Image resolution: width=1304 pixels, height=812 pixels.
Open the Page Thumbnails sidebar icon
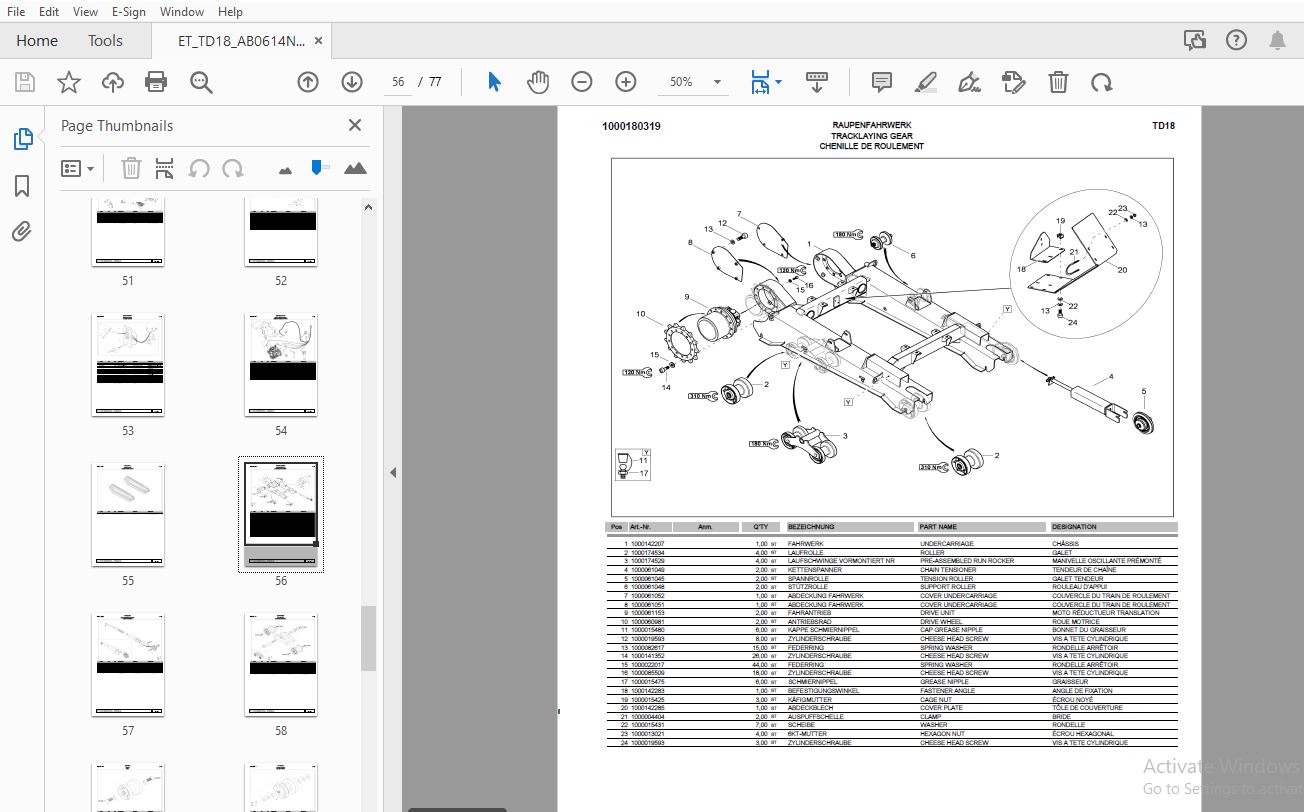tap(23, 139)
